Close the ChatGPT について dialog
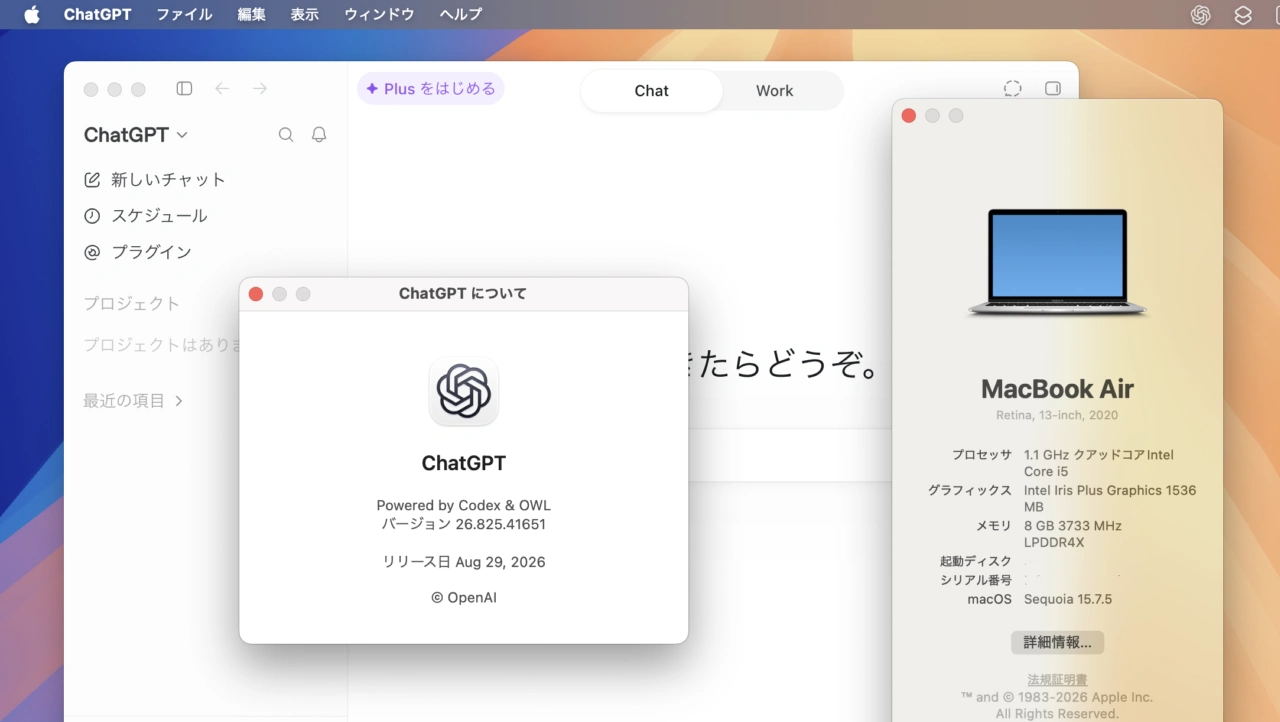The height and width of the screenshot is (722, 1280). coord(256,294)
